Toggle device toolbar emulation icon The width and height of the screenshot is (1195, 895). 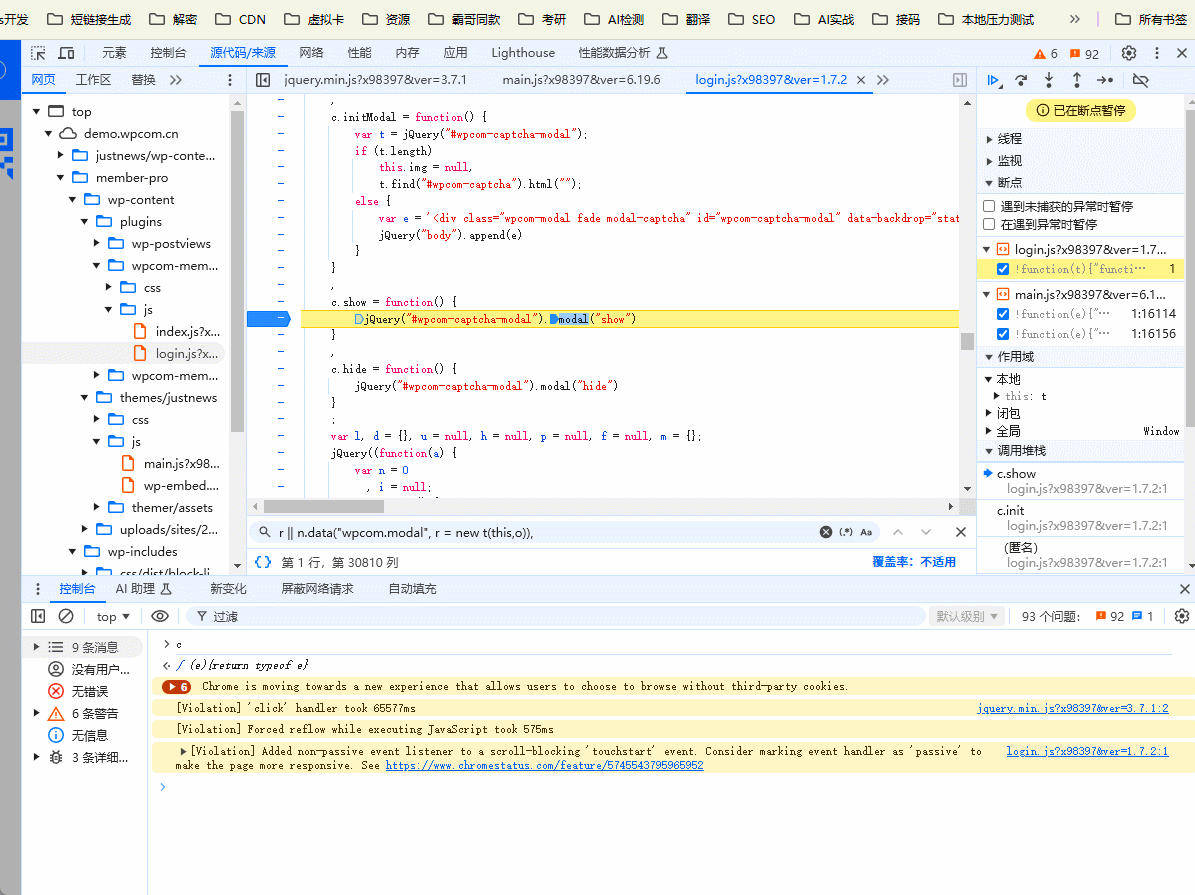[x=66, y=53]
